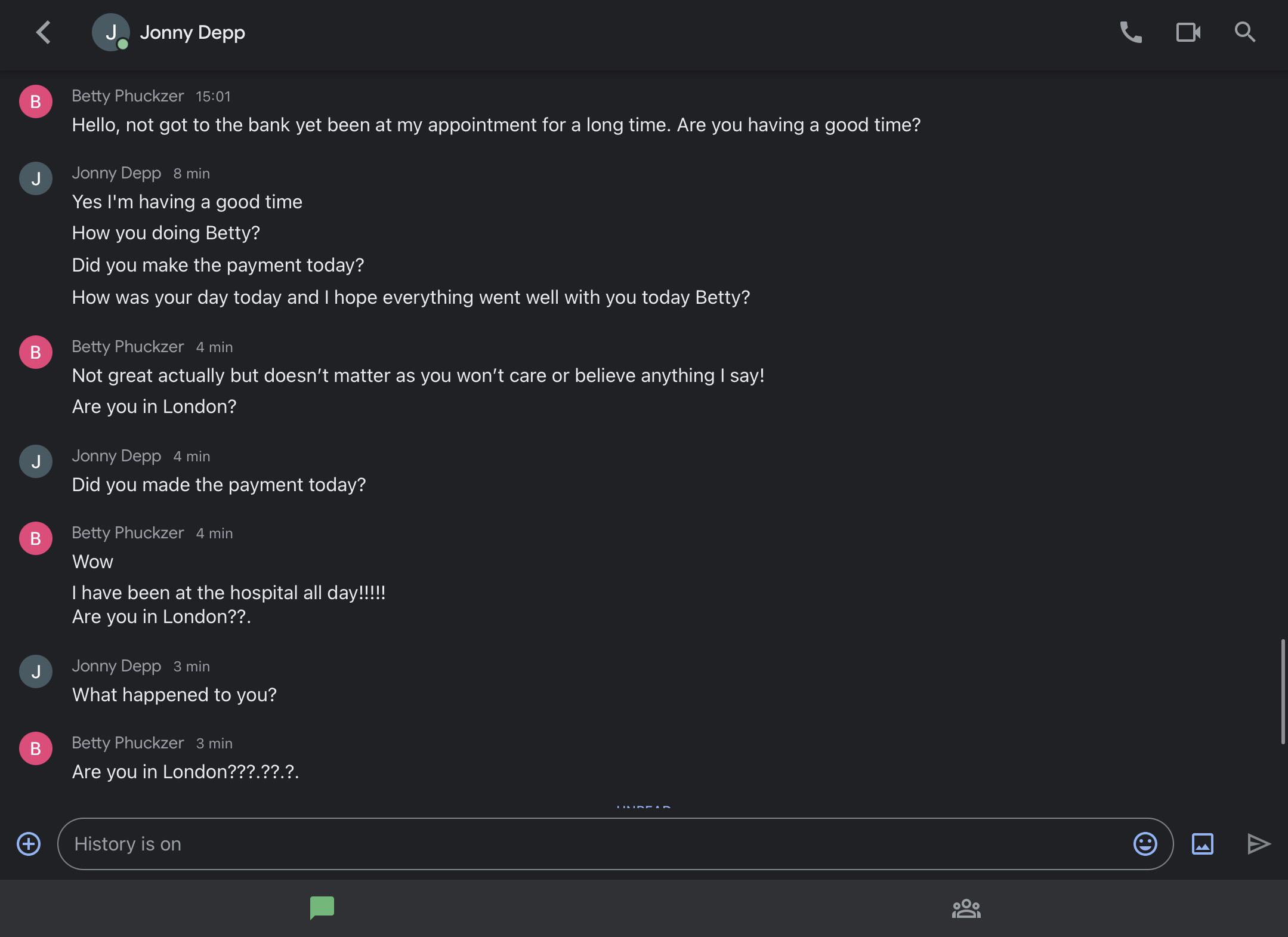Screen dimensions: 1288x937
Task: Jump to the UNREAD marker
Action: 644,807
